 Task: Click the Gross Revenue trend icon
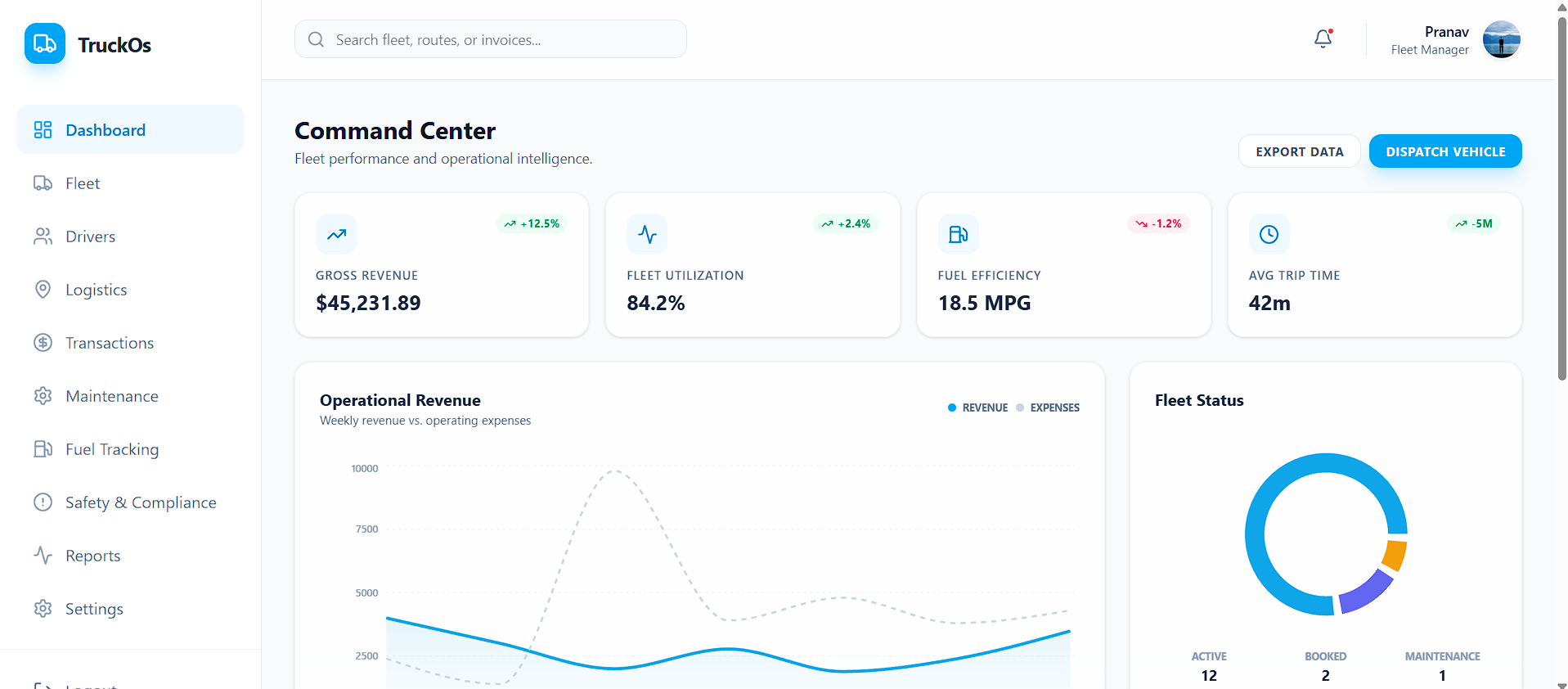[336, 235]
